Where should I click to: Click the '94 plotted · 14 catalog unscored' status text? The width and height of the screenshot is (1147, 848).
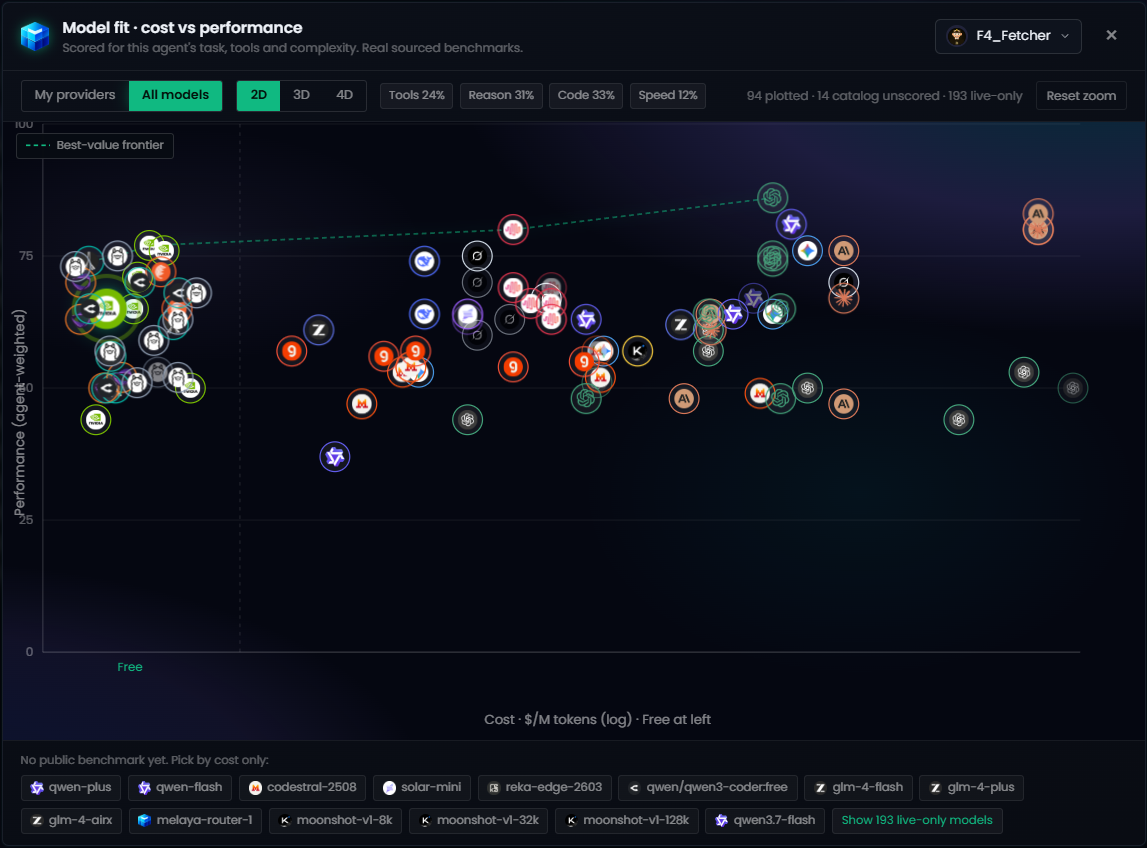pos(884,96)
